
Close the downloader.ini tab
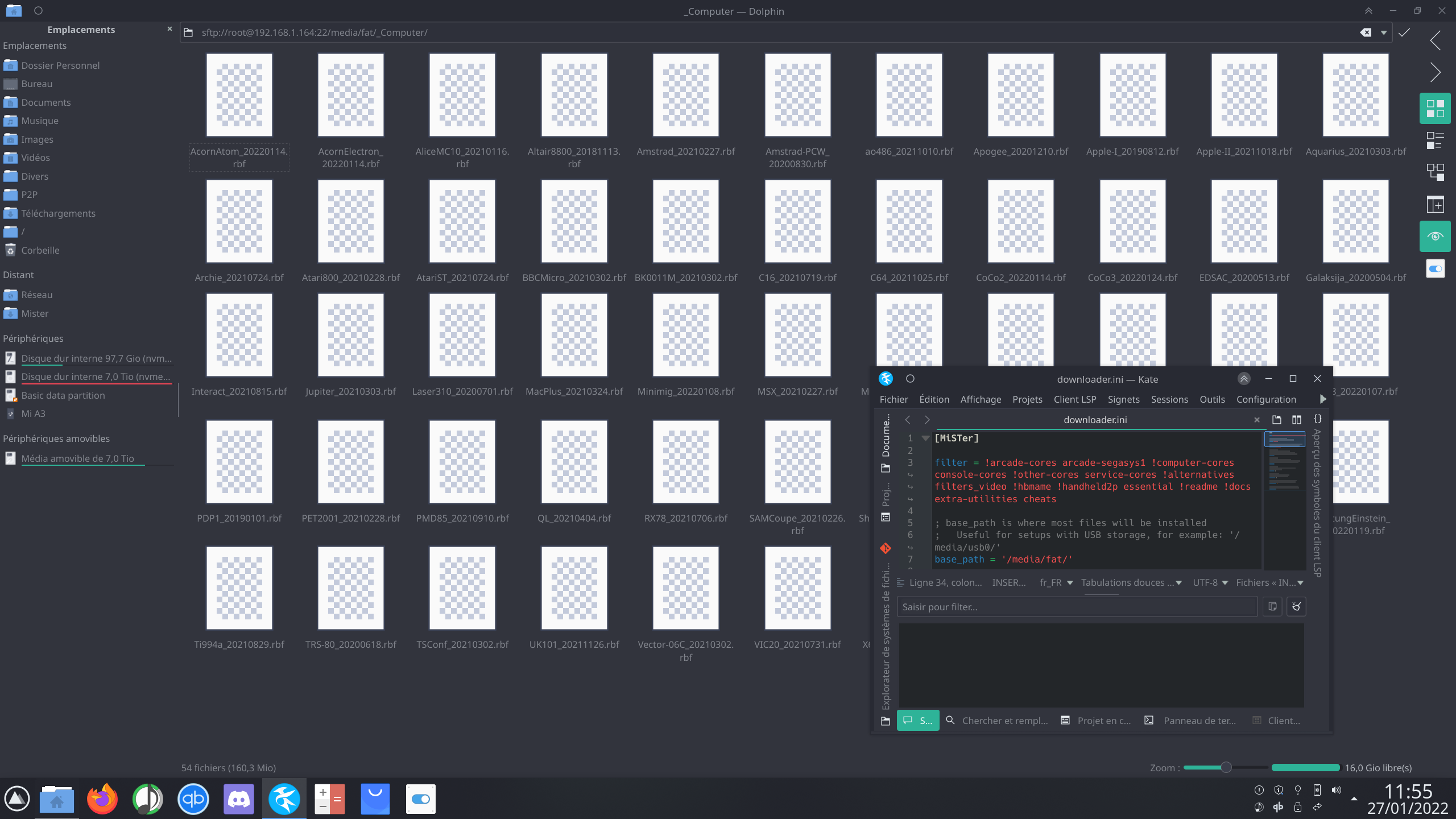[1257, 420]
